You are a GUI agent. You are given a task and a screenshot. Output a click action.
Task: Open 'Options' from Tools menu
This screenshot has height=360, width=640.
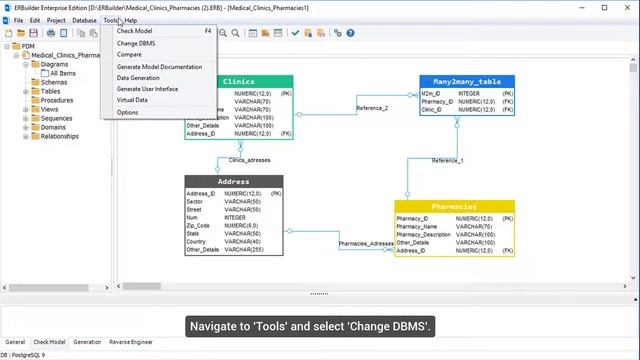(x=159, y=112)
